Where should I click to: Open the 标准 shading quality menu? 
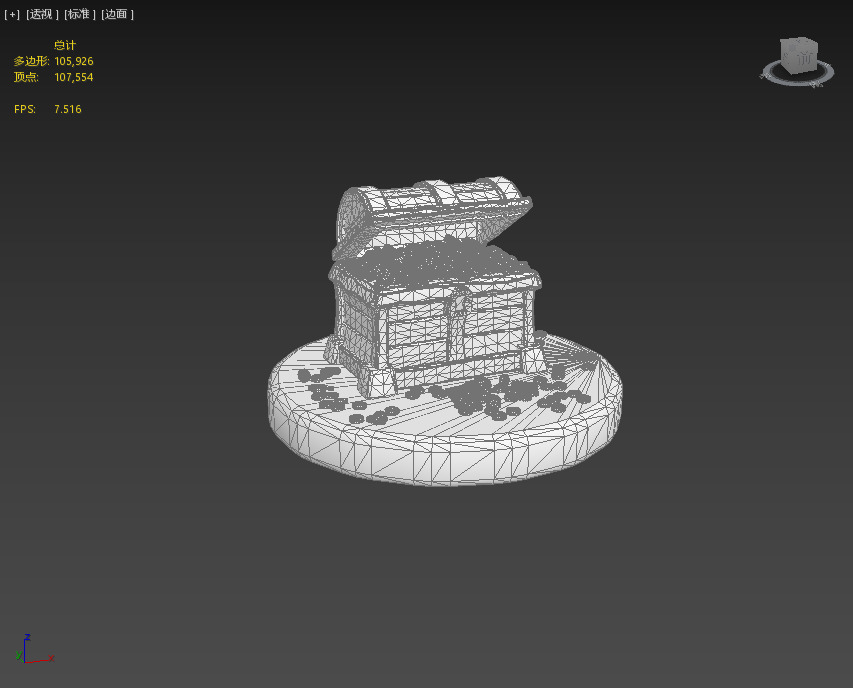pos(79,15)
